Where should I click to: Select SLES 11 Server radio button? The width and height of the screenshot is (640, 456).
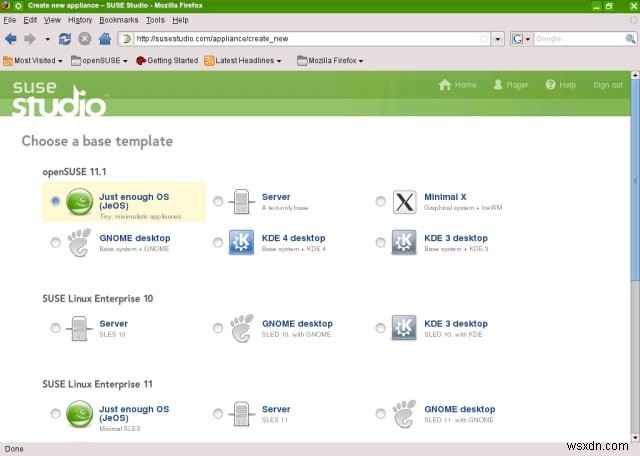point(218,414)
